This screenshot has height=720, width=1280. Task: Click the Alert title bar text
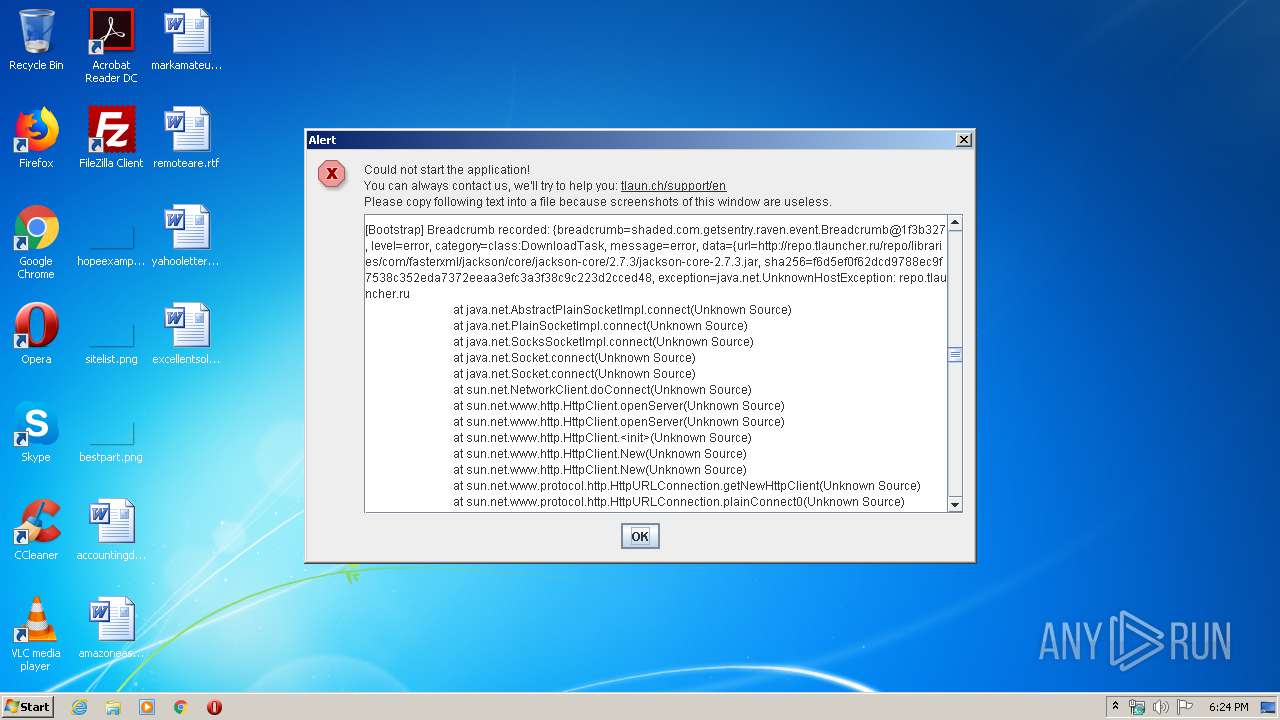pos(322,140)
